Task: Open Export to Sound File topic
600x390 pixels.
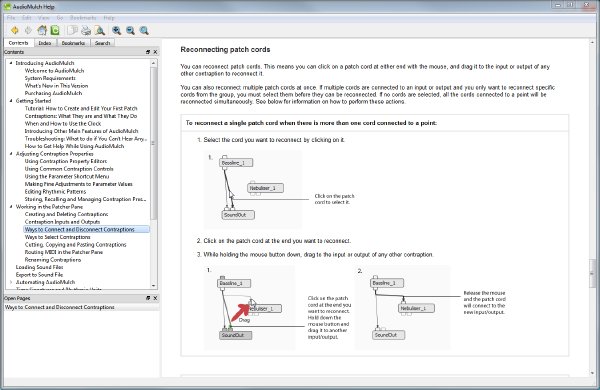Action: pyautogui.click(x=39, y=275)
